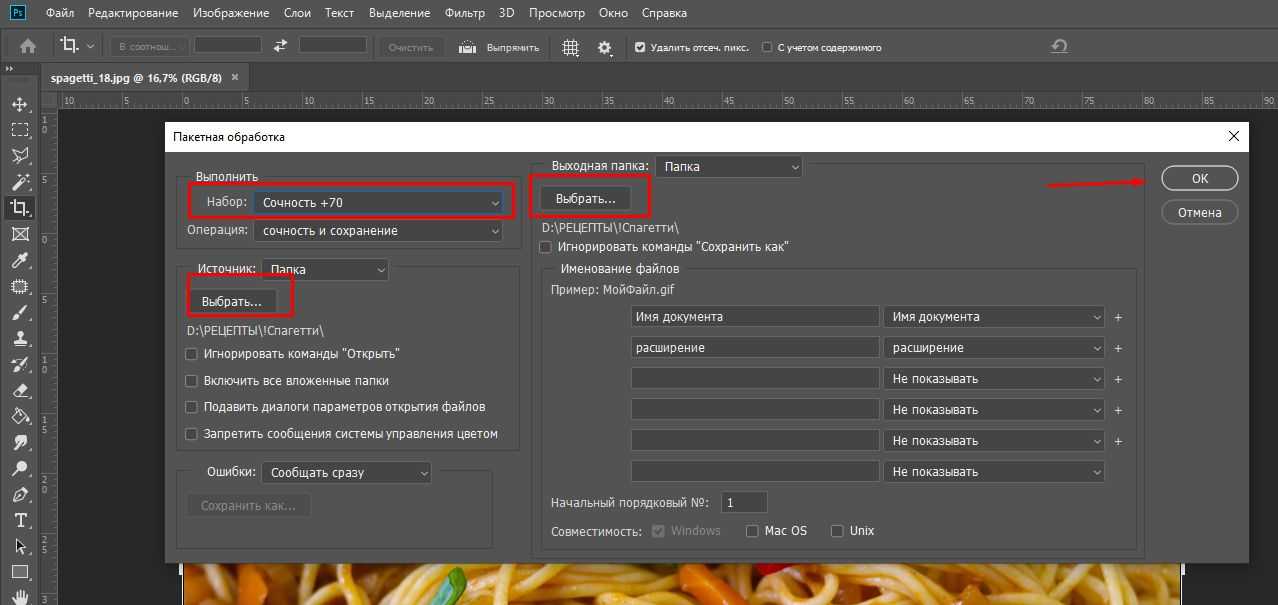Click the Home icon in options bar
The height and width of the screenshot is (605, 1278).
(x=28, y=46)
